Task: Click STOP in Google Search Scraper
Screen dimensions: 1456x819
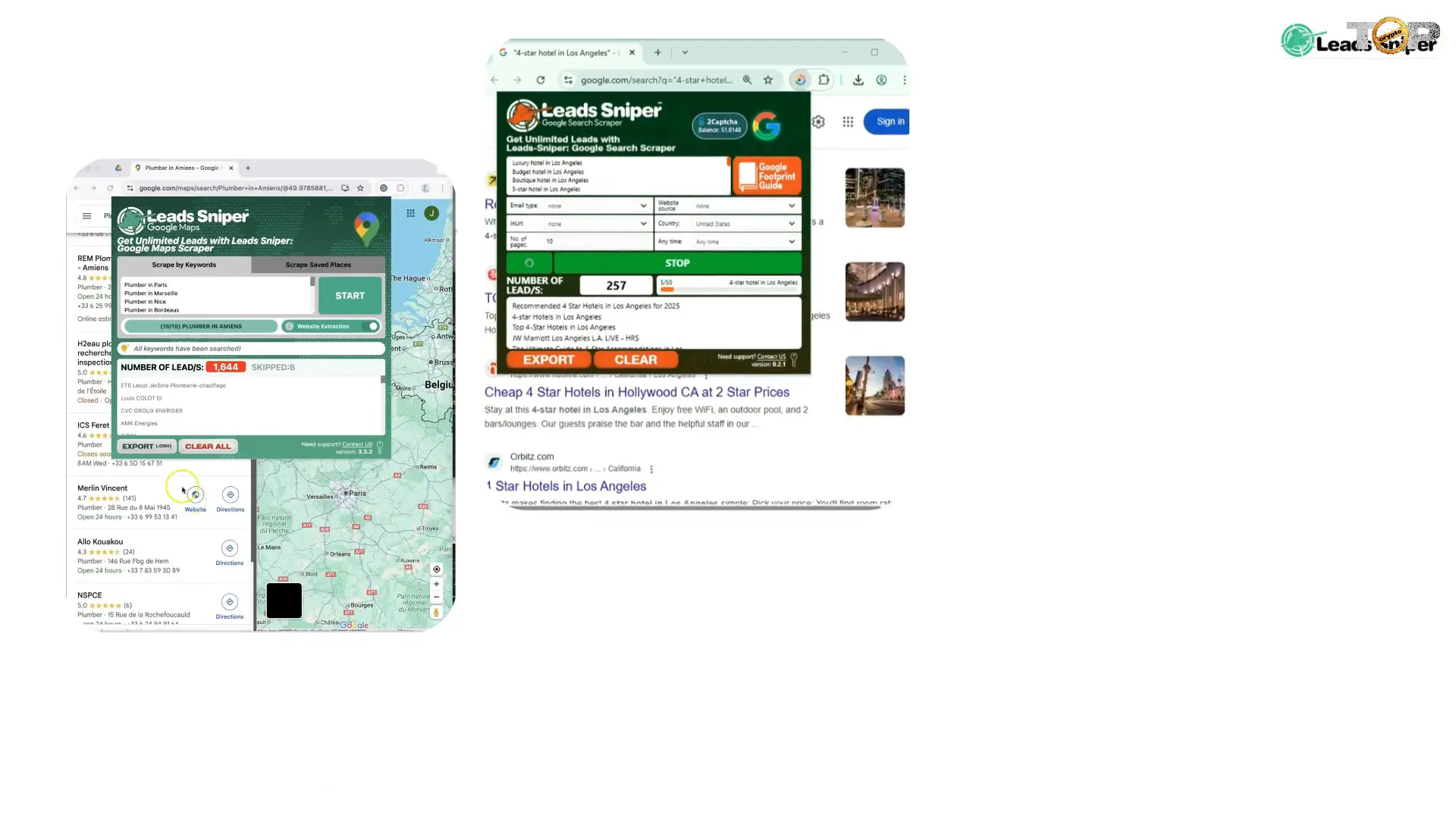Action: [677, 263]
